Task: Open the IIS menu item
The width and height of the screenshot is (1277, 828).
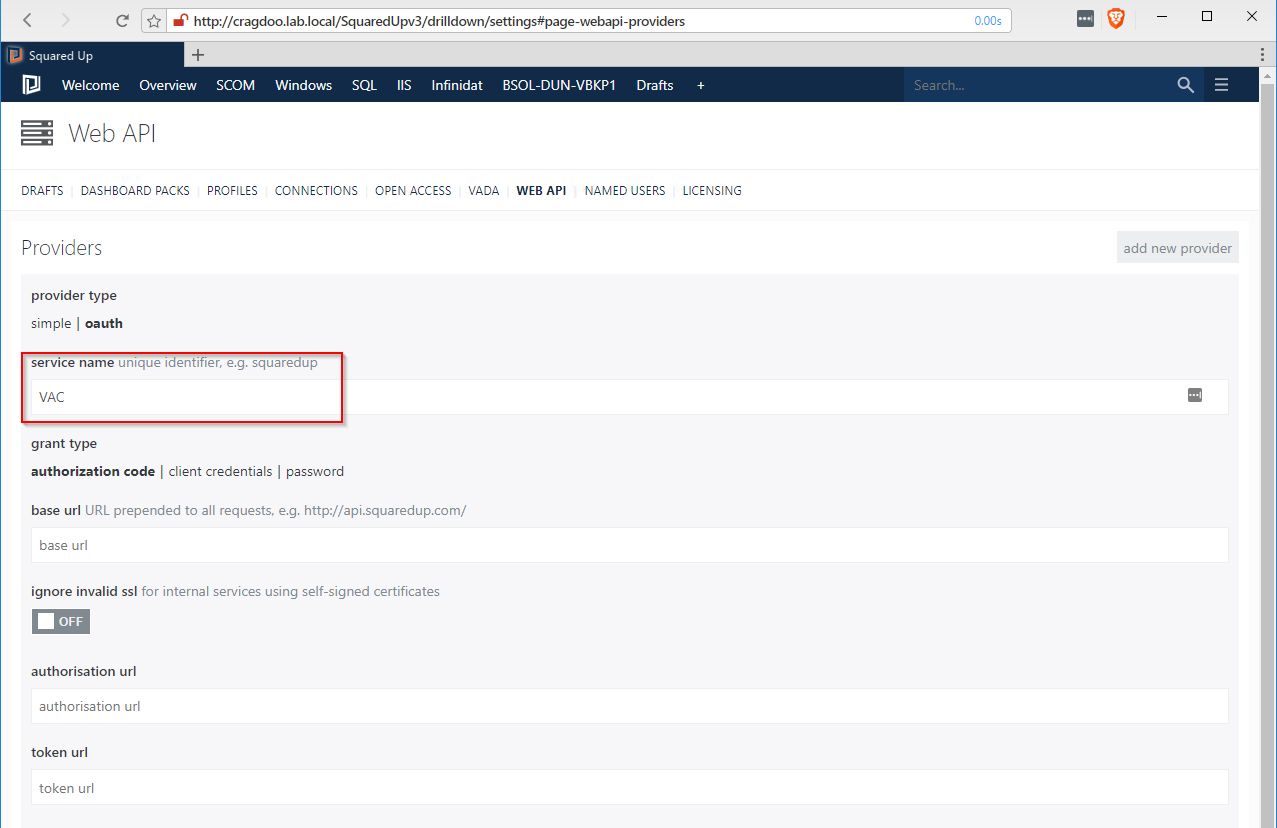Action: [404, 85]
